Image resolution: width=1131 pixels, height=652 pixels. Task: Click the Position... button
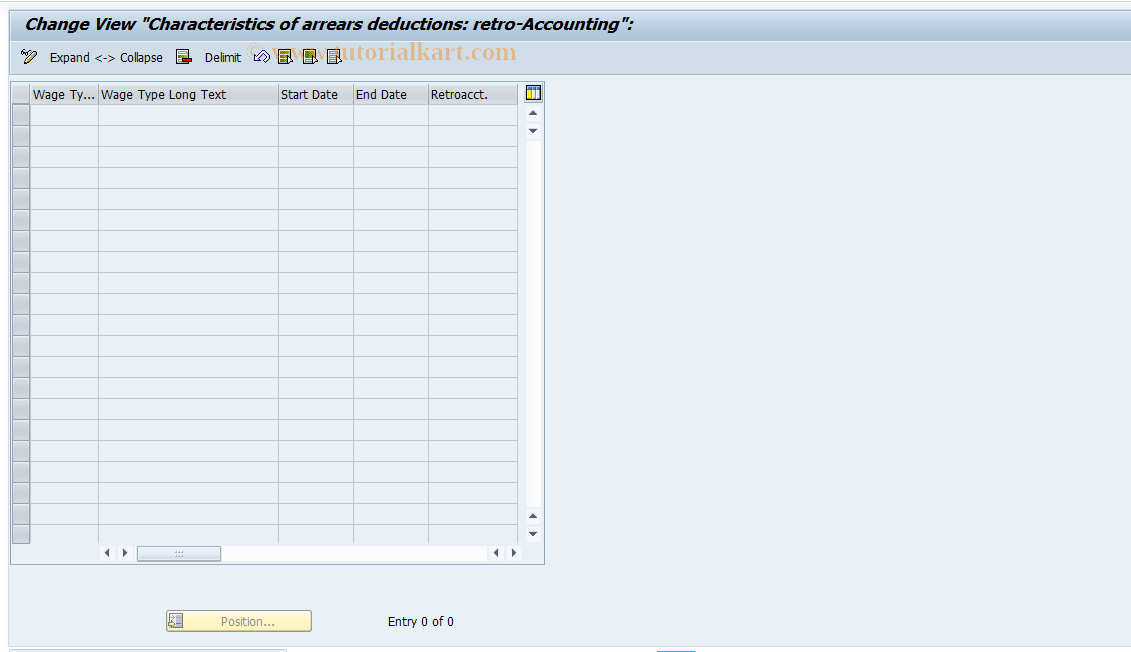coord(239,621)
